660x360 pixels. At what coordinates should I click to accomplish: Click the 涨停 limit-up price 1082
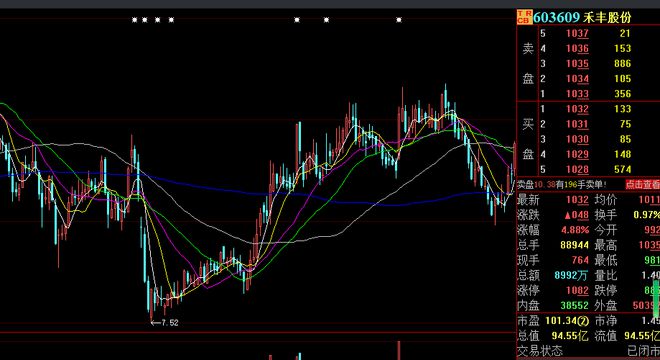577,291
